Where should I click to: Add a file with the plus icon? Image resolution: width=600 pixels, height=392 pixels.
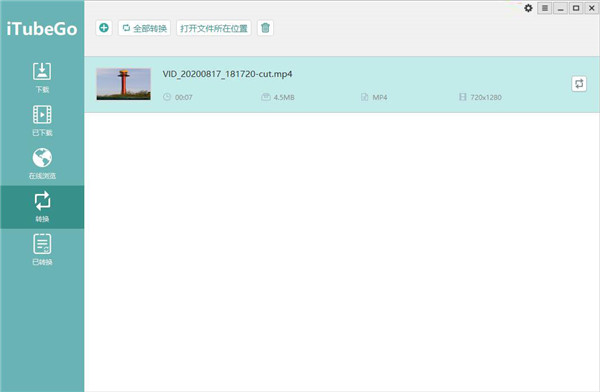tap(104, 28)
